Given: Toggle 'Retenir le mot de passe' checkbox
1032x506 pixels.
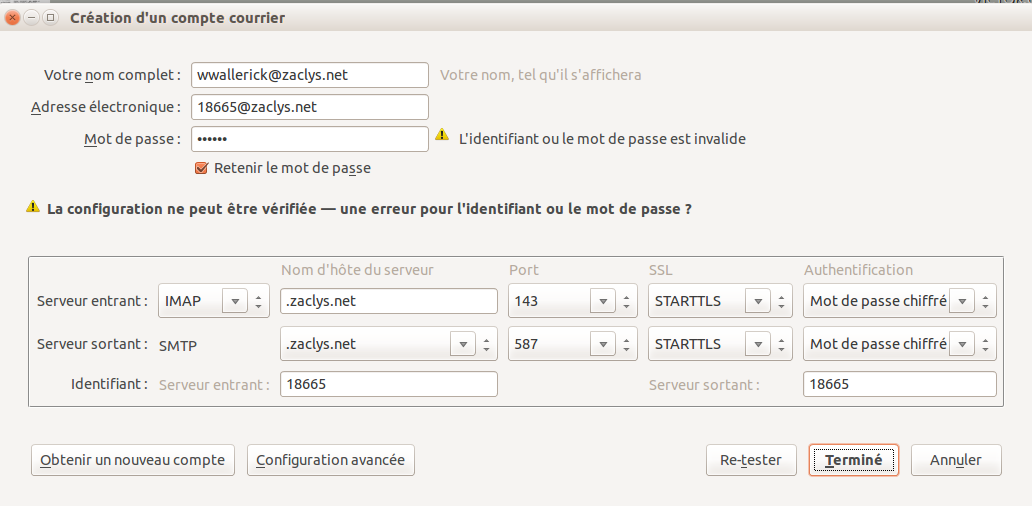Looking at the screenshot, I should click(x=201, y=168).
